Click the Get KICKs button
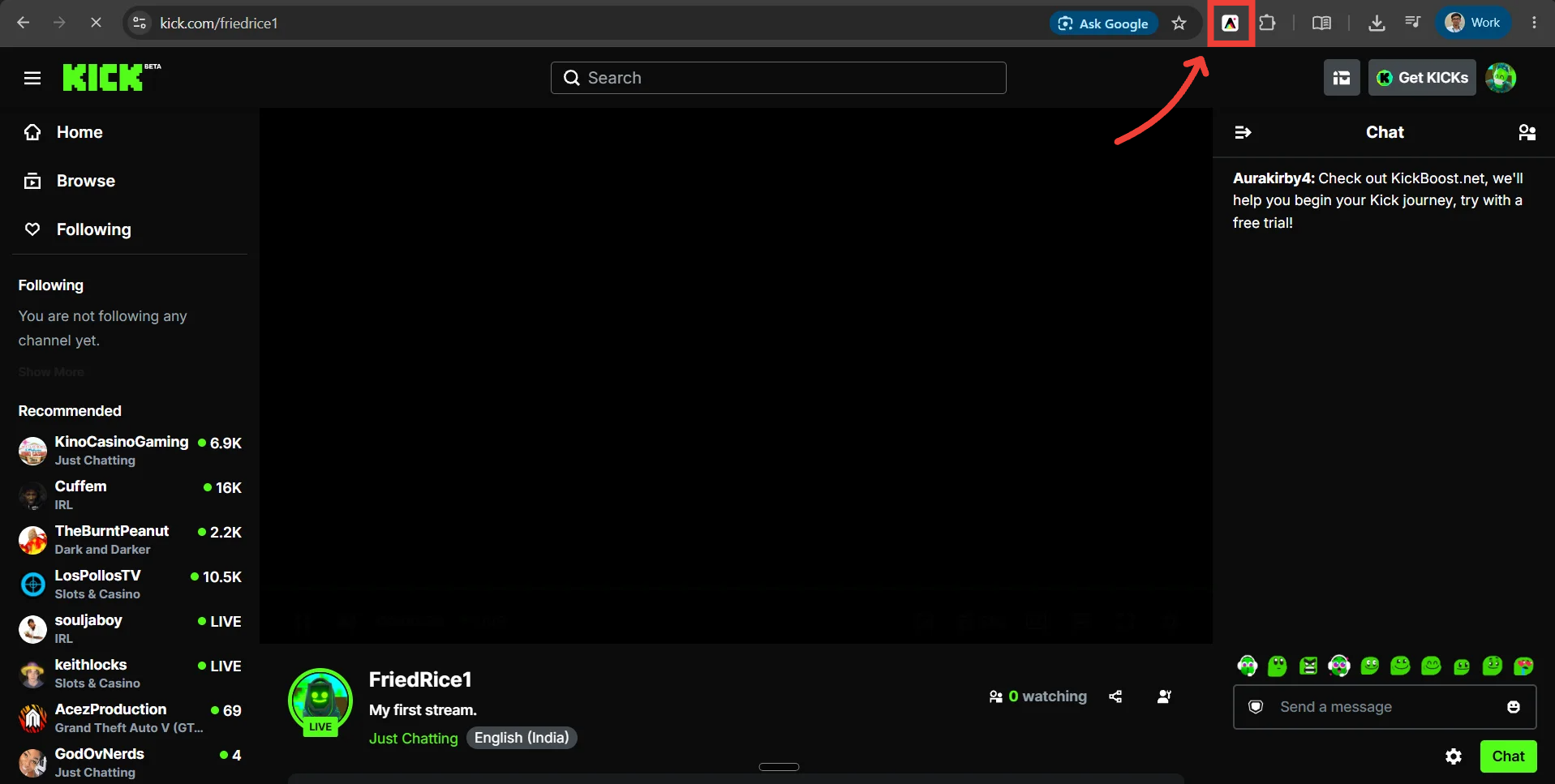1555x784 pixels. (x=1422, y=78)
